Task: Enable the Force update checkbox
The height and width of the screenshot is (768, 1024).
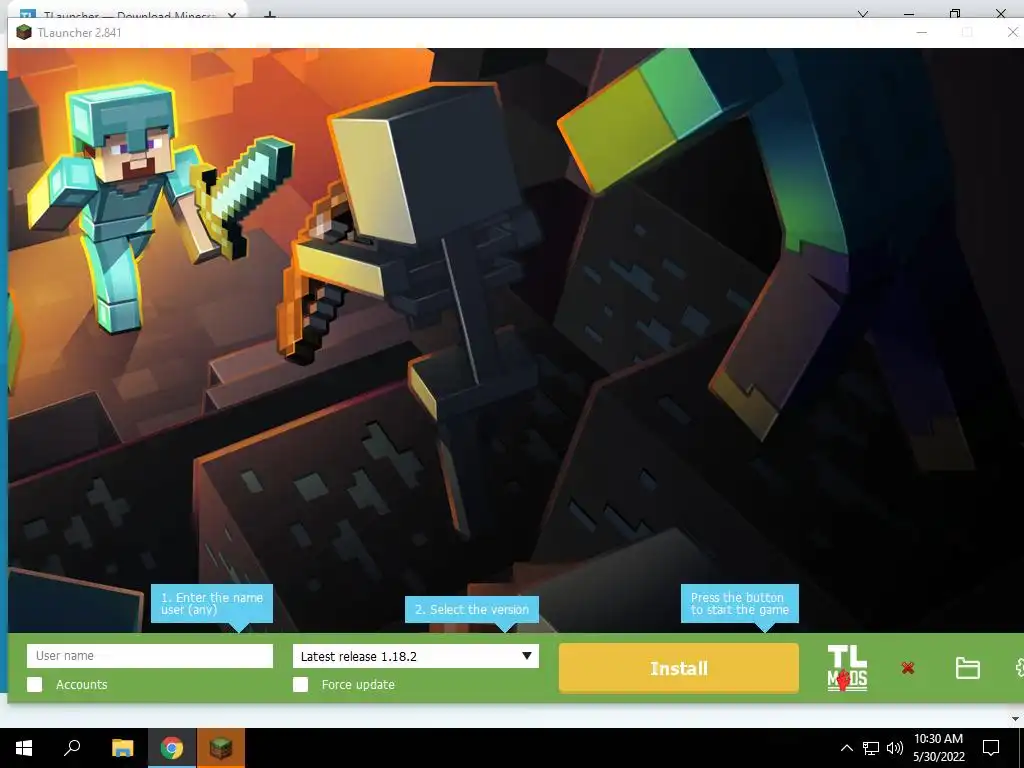Action: tap(300, 684)
